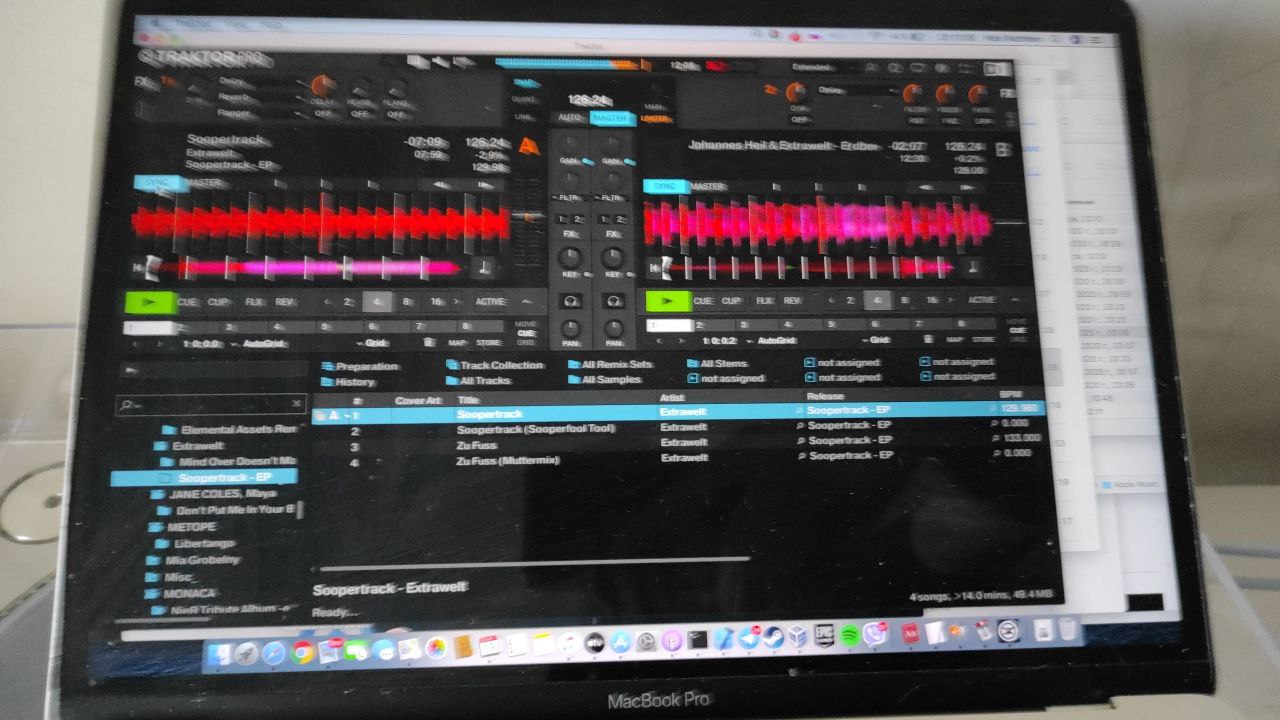
Task: Enable Deck A loop ACTIVE button
Action: (490, 301)
